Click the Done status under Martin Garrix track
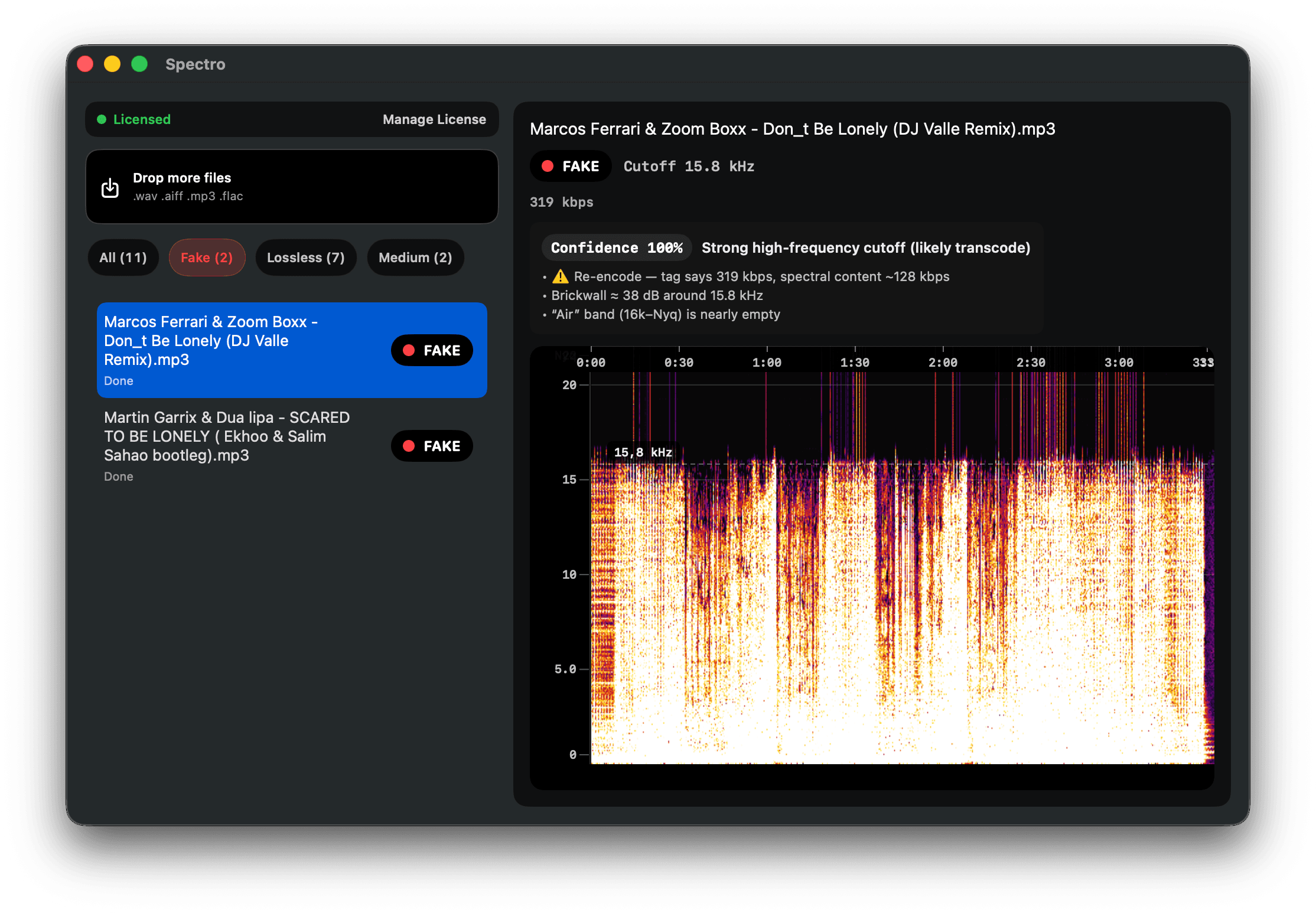The width and height of the screenshot is (1316, 913). click(119, 477)
